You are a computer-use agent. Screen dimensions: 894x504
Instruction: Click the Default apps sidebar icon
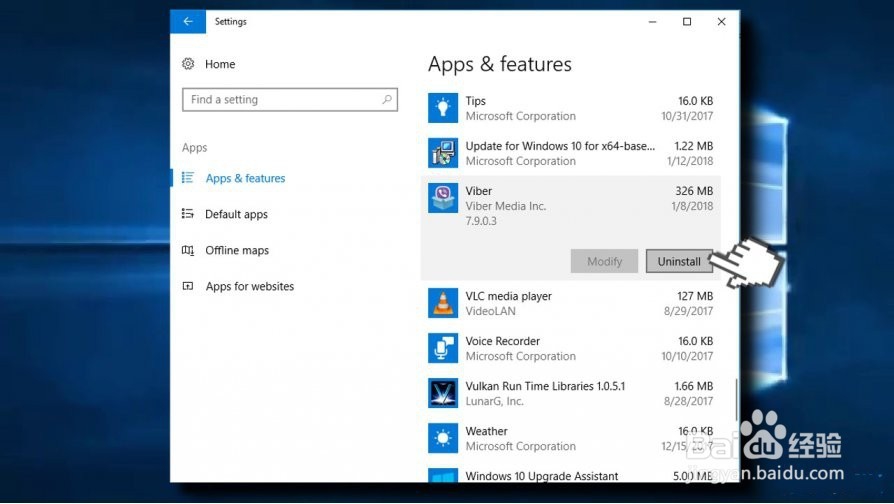[188, 214]
